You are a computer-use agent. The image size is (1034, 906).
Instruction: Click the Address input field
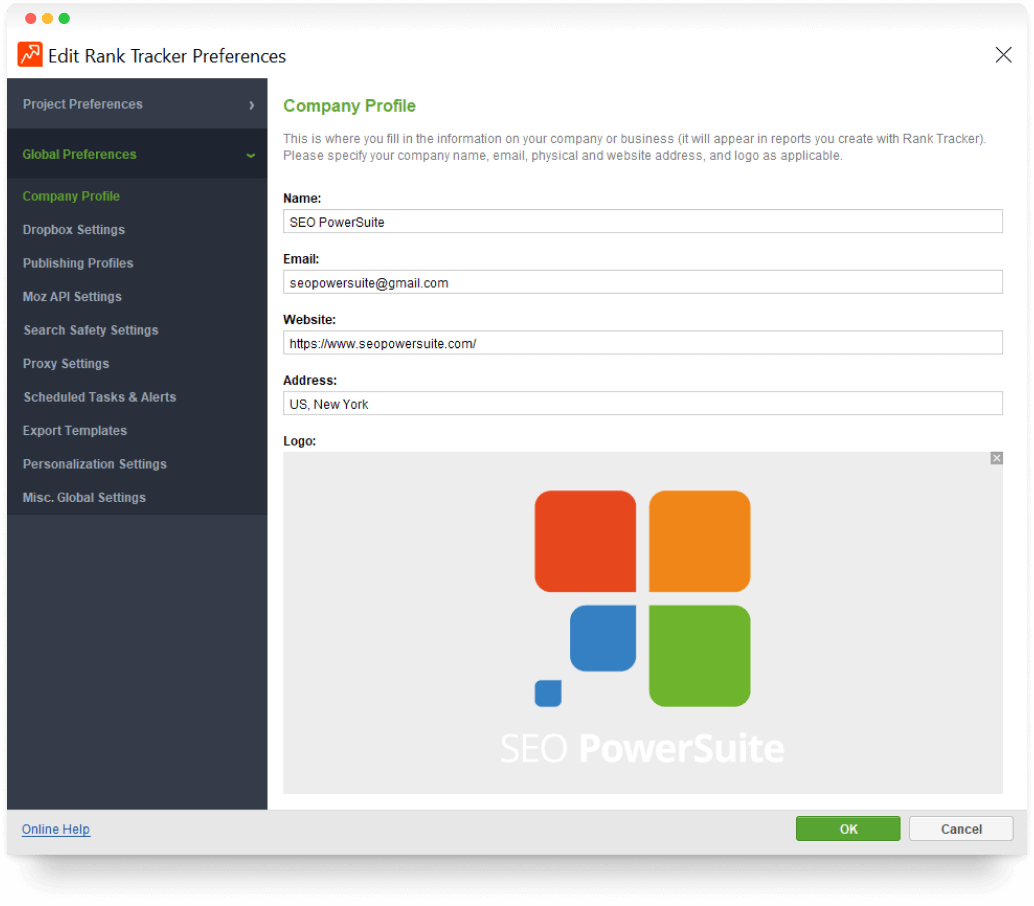pos(642,404)
